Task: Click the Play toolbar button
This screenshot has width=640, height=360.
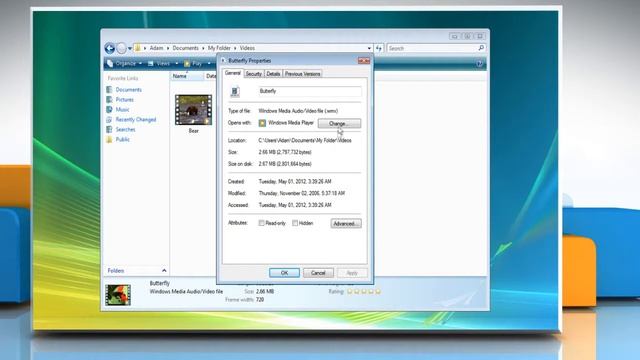Action: [x=193, y=64]
